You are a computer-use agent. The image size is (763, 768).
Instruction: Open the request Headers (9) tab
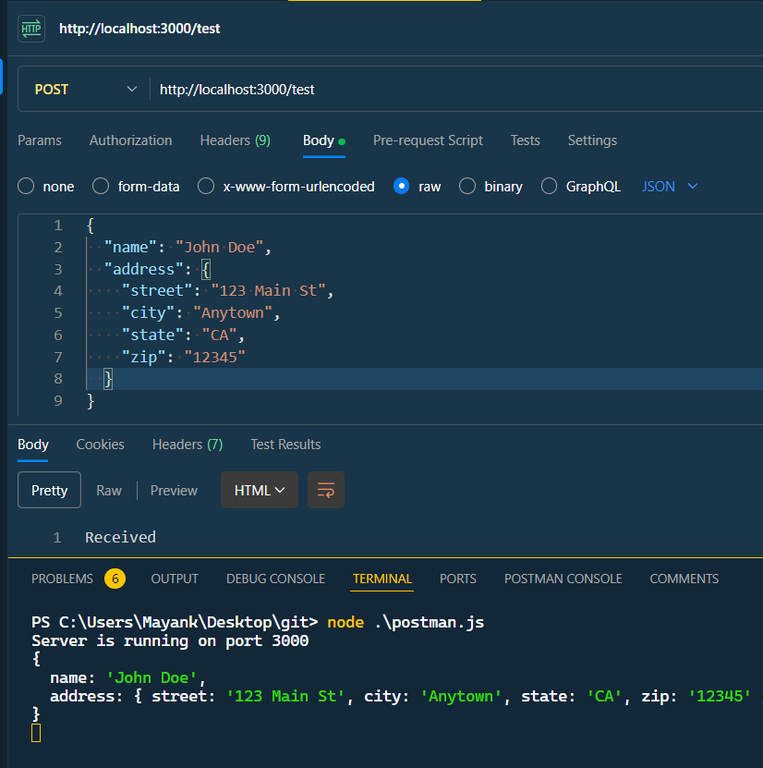click(235, 140)
